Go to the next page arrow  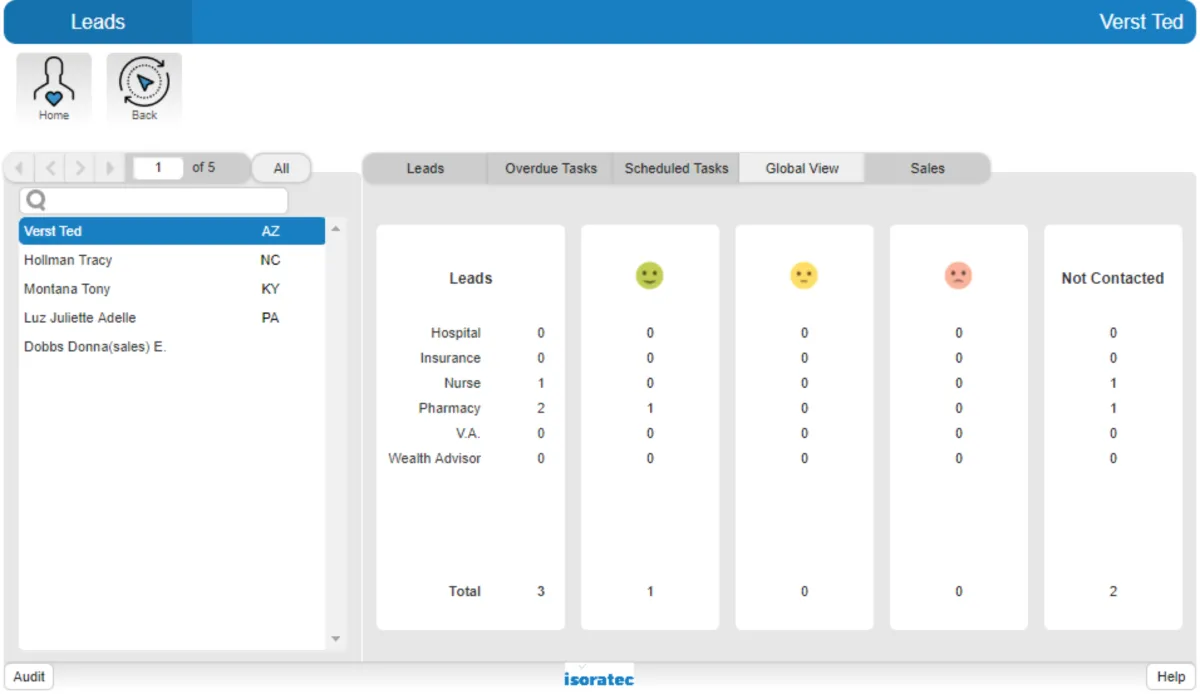(x=80, y=168)
